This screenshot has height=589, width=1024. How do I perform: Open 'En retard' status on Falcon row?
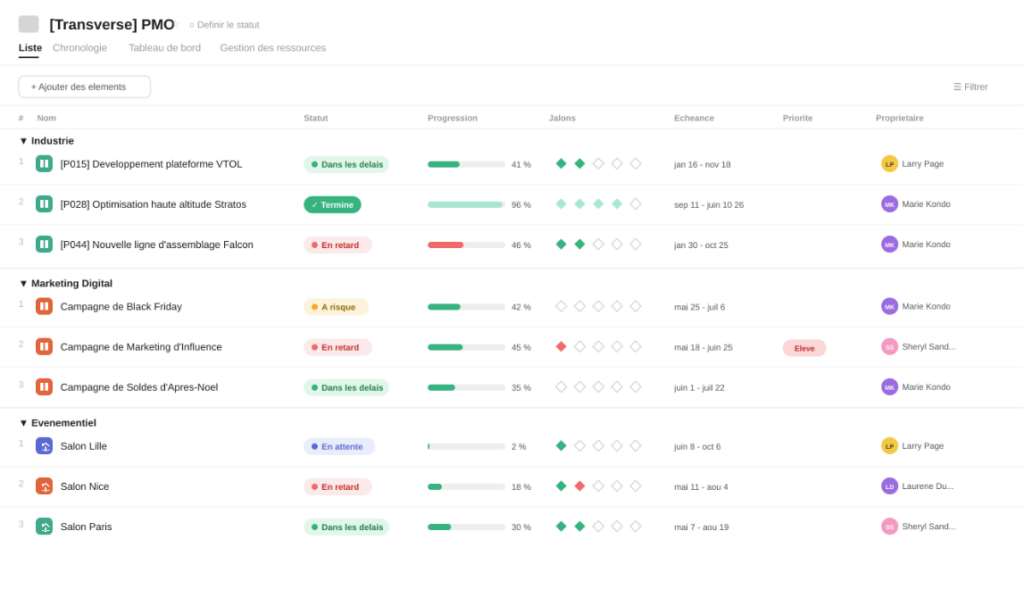click(x=338, y=246)
